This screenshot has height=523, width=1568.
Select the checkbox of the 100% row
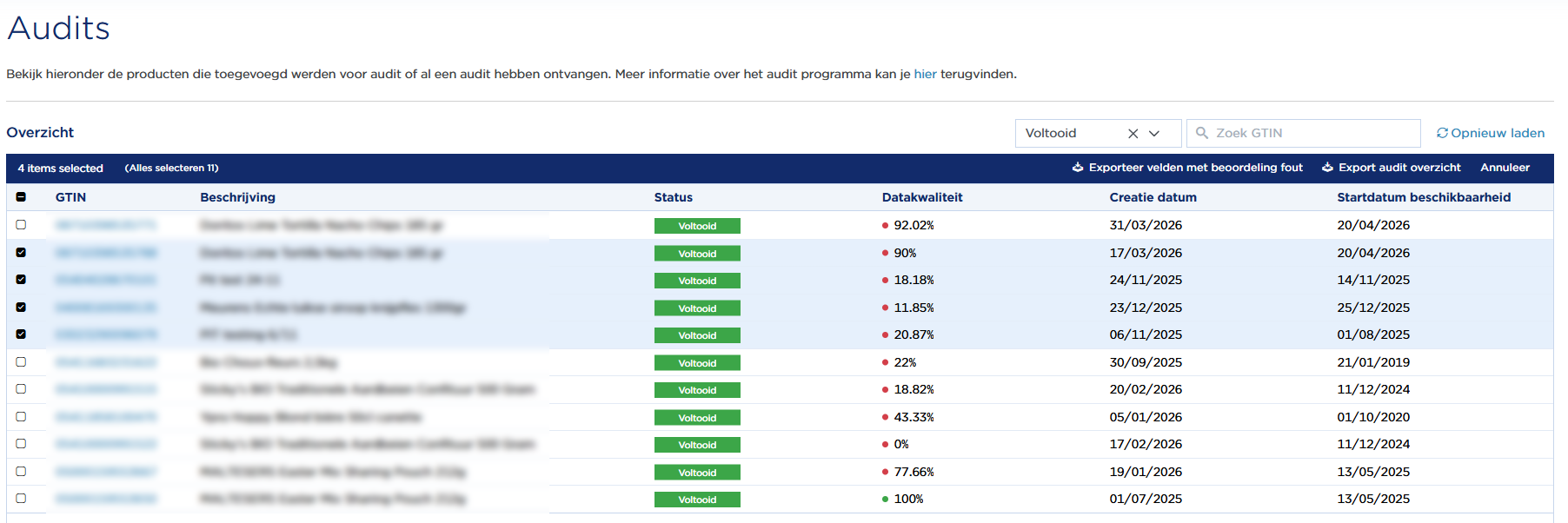21,499
